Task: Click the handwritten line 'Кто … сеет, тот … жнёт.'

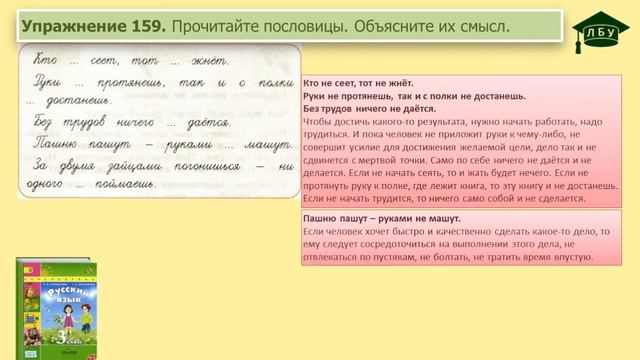Action: click(131, 60)
